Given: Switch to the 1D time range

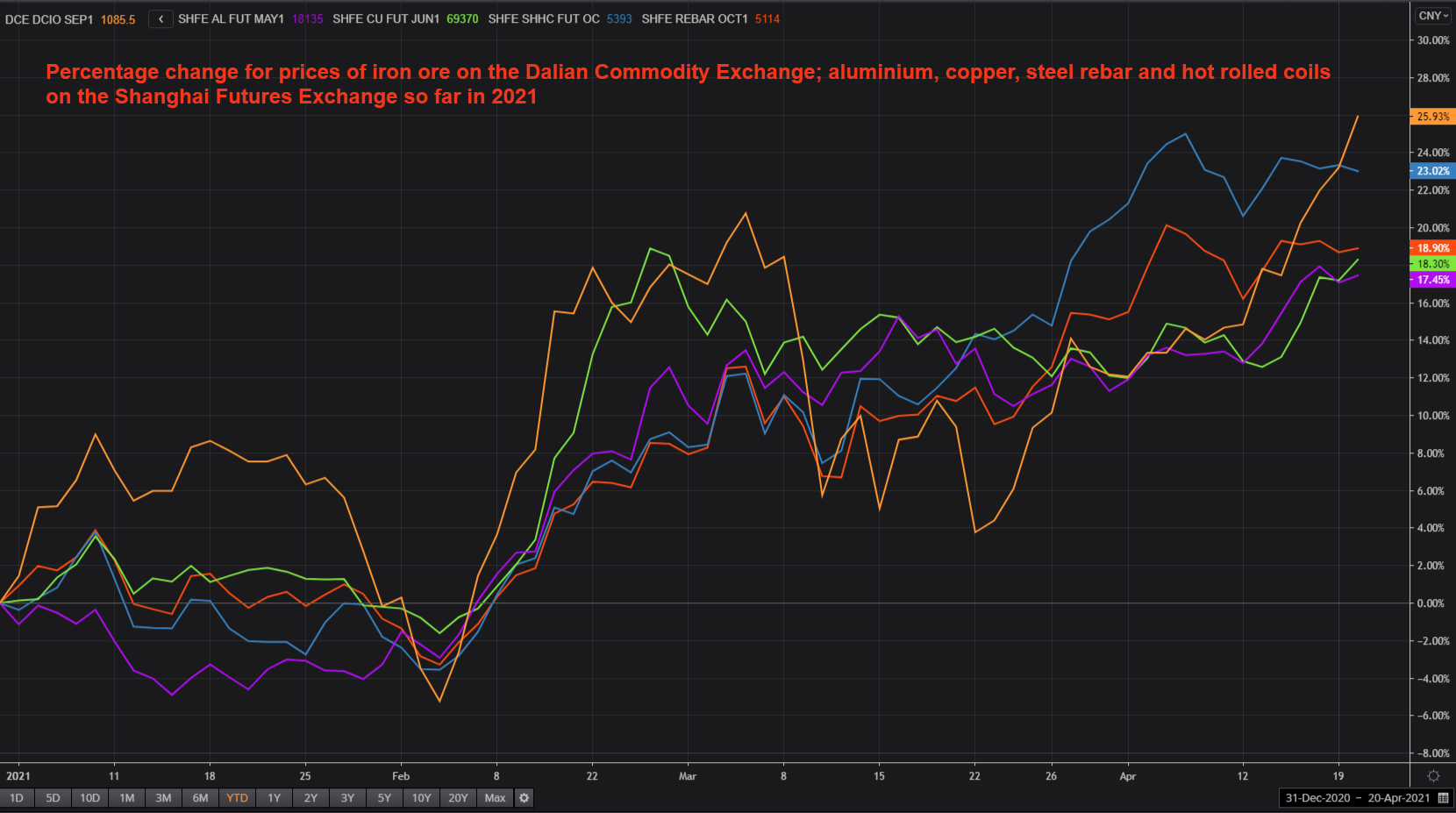Looking at the screenshot, I should coord(17,798).
